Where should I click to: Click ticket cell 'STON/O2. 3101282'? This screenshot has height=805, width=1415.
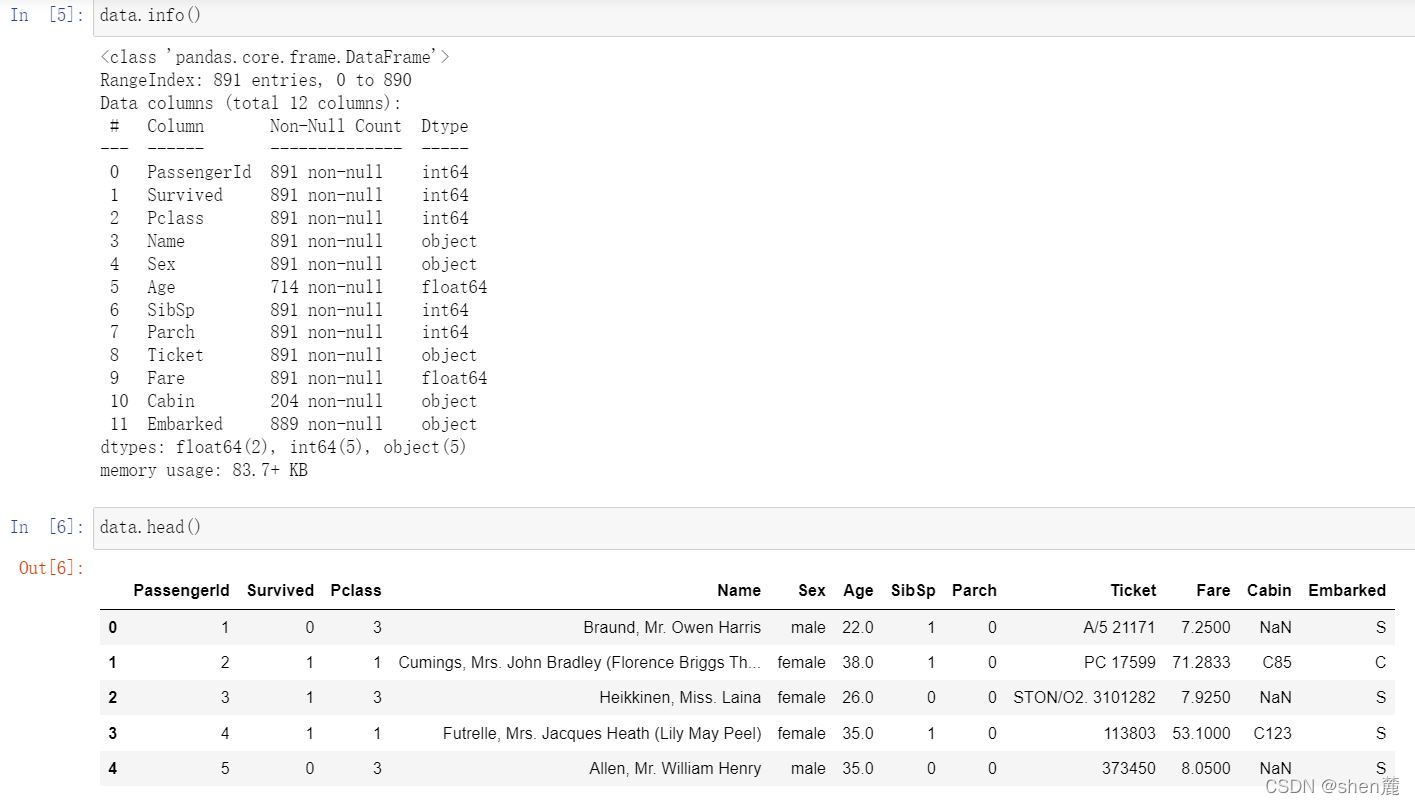coord(1085,697)
